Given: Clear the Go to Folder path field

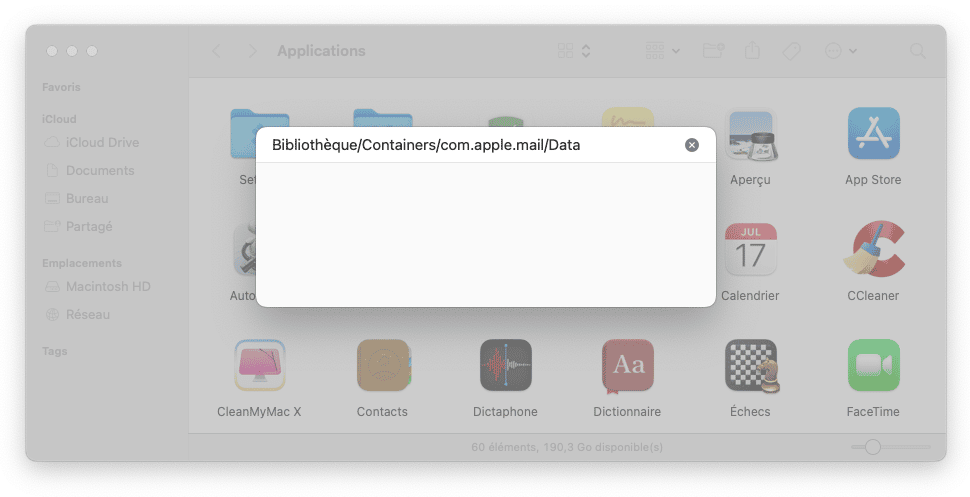Looking at the screenshot, I should click(x=692, y=145).
